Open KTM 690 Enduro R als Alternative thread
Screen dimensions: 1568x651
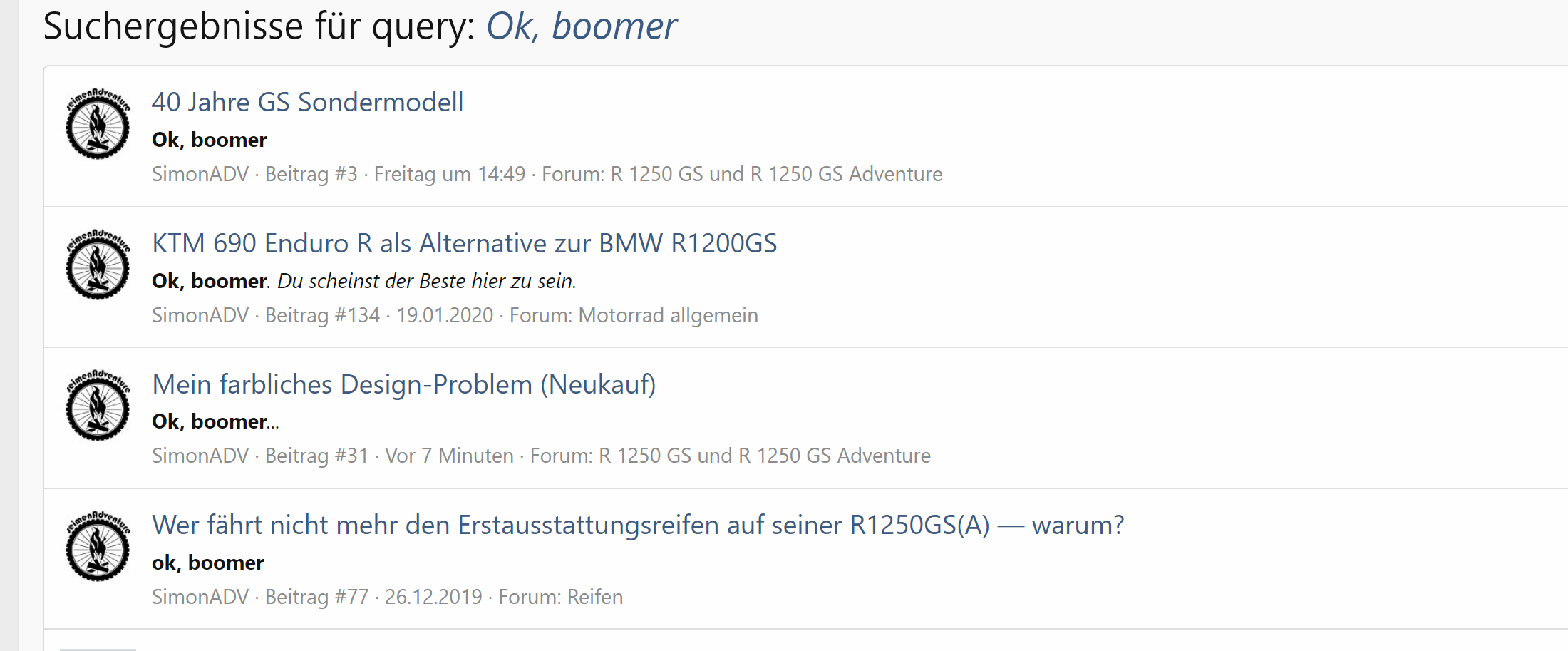coord(464,244)
